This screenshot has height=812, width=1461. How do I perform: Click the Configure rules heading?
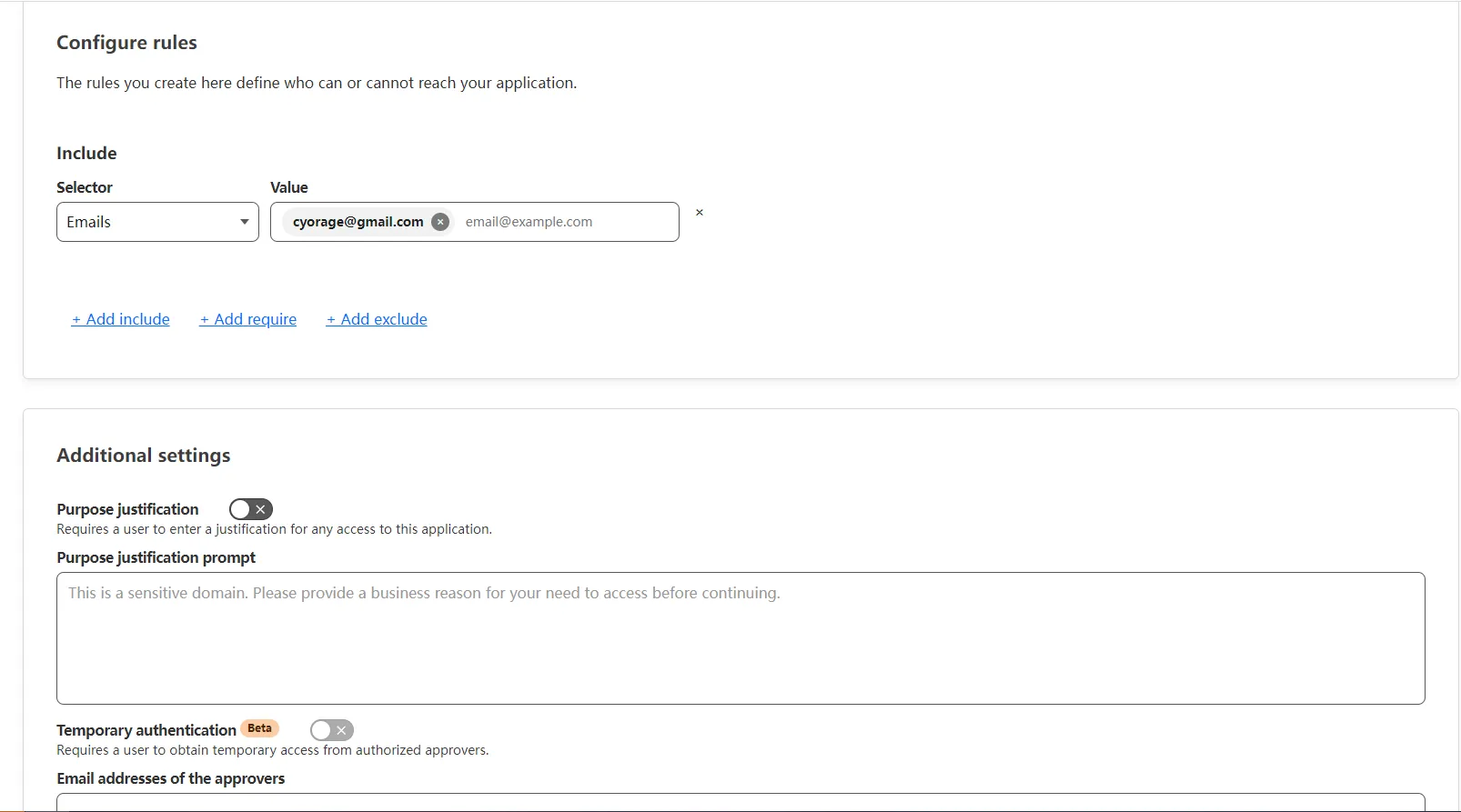[126, 43]
